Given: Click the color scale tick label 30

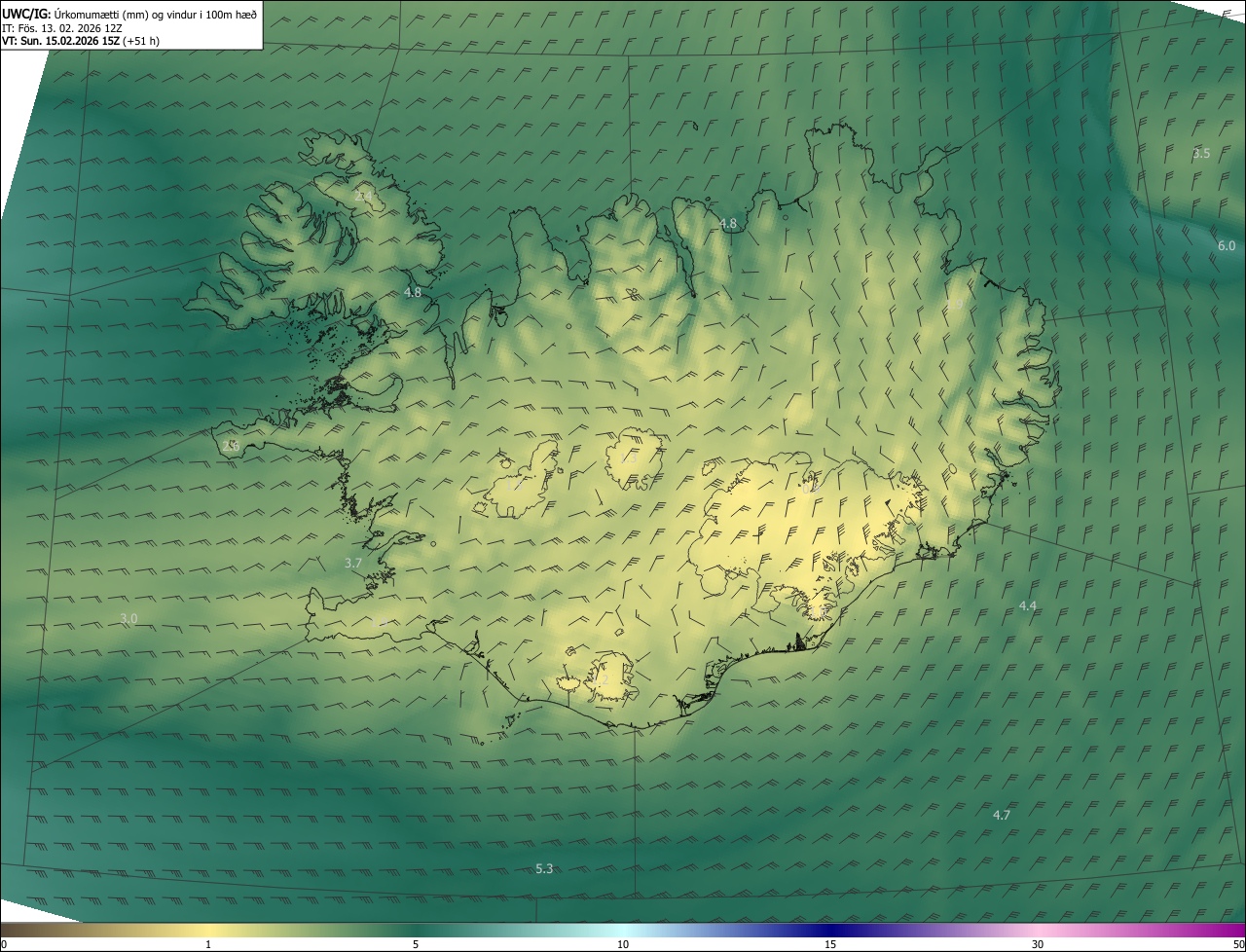Looking at the screenshot, I should pyautogui.click(x=1038, y=945).
